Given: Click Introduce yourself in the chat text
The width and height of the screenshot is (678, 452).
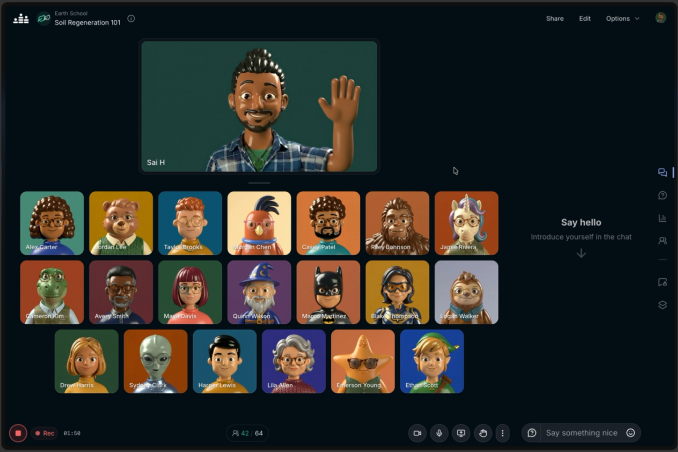Looking at the screenshot, I should click(x=581, y=237).
